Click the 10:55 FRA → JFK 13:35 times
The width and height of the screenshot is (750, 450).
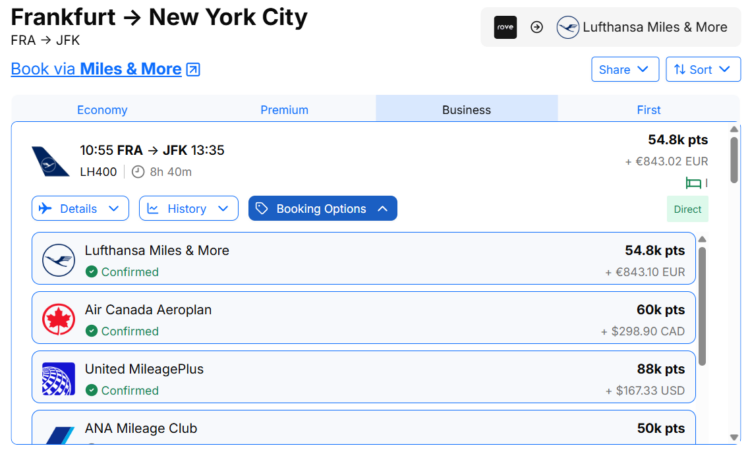click(152, 150)
